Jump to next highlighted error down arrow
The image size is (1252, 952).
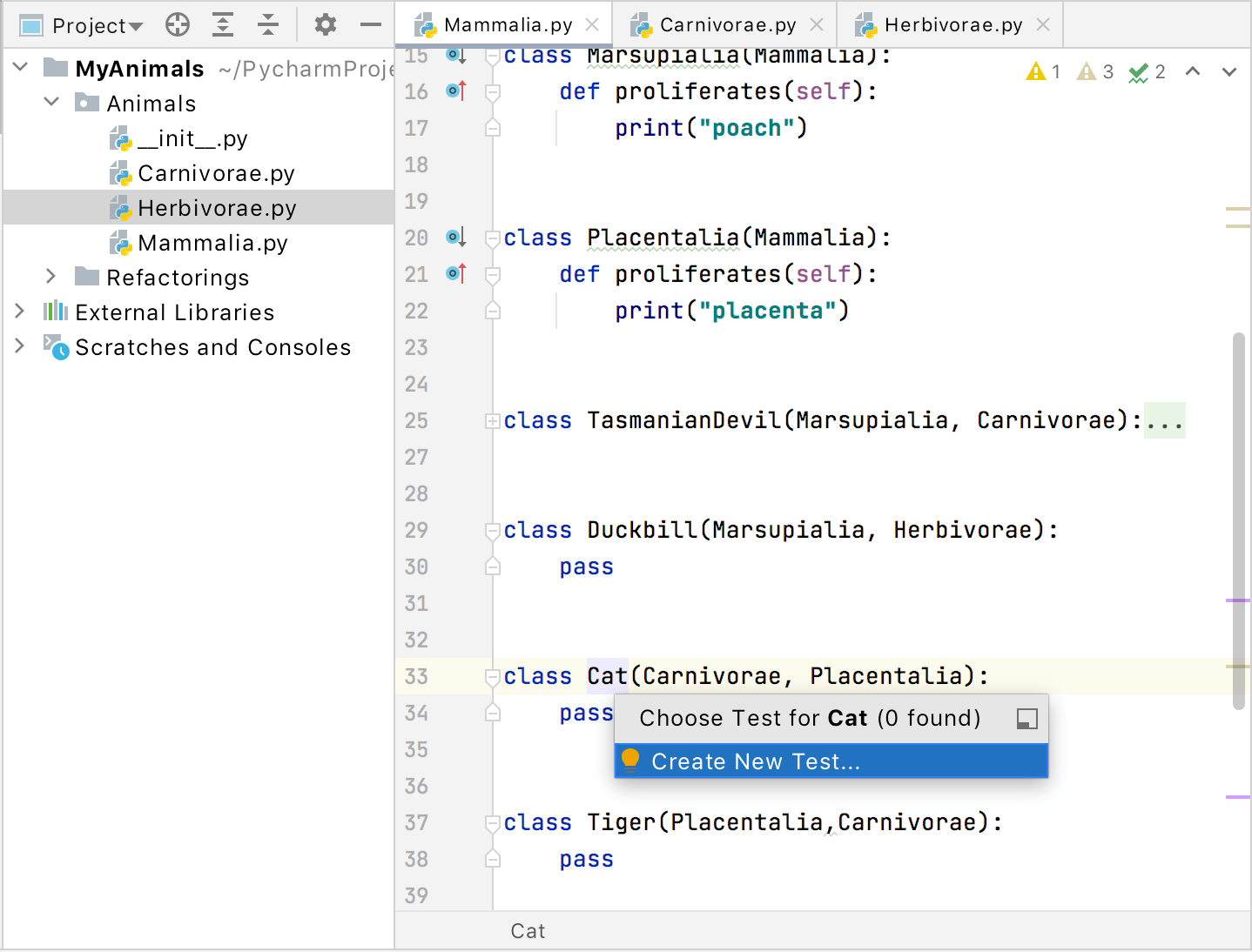1228,72
